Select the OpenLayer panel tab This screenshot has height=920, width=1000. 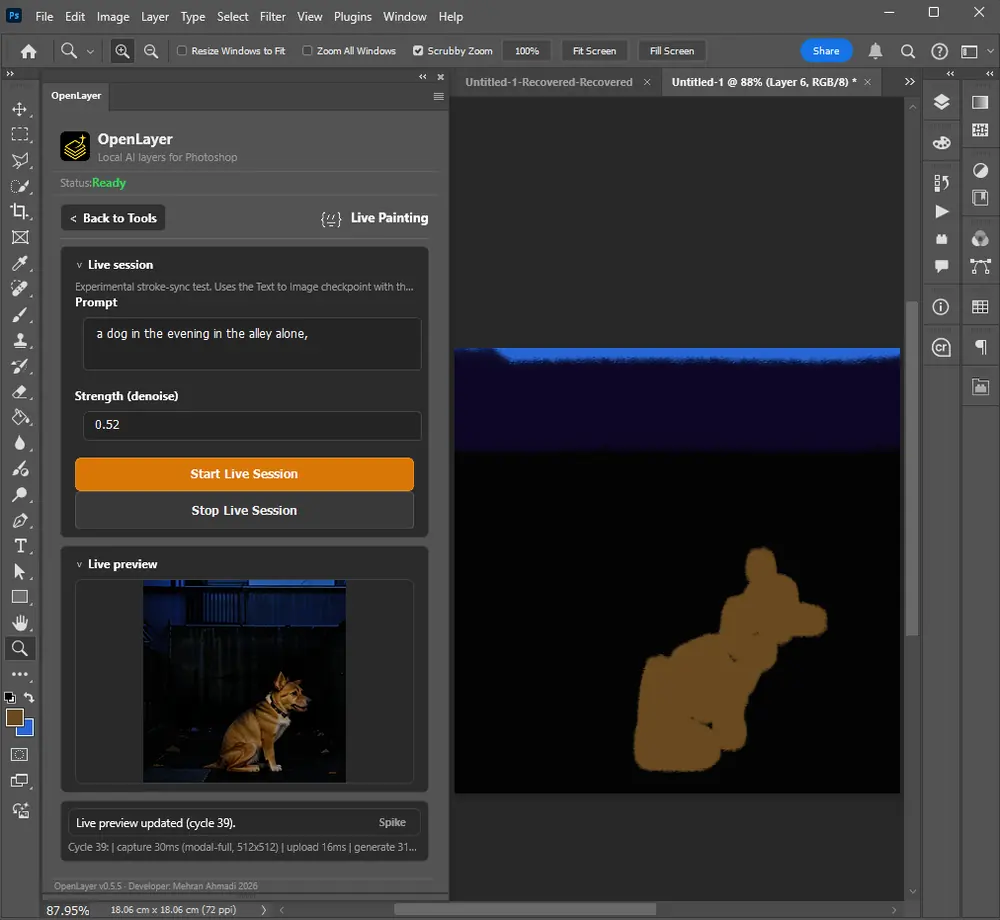(x=76, y=96)
